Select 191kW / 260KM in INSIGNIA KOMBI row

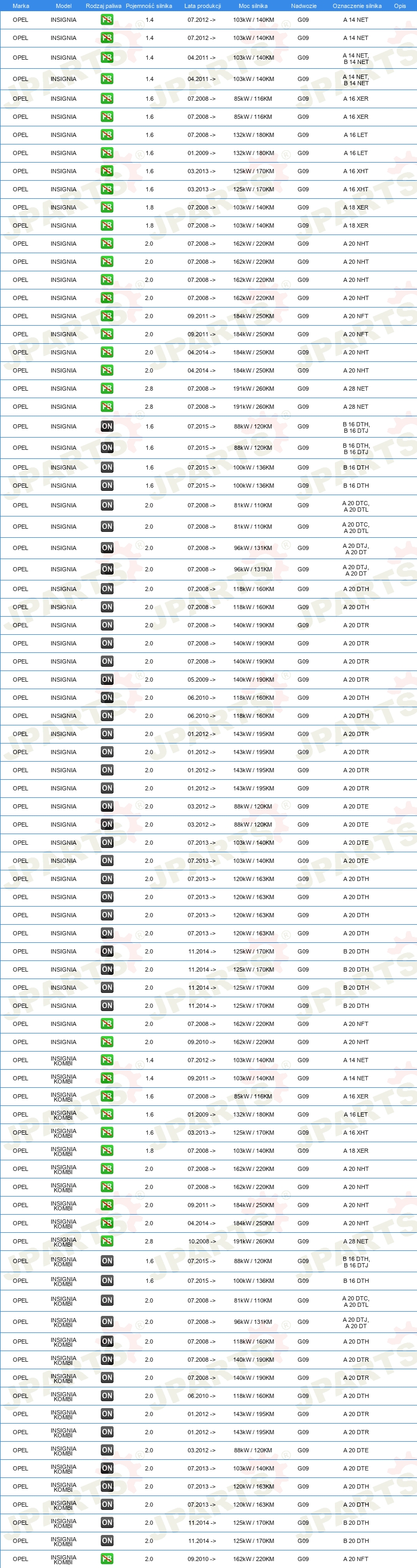pyautogui.click(x=253, y=1241)
